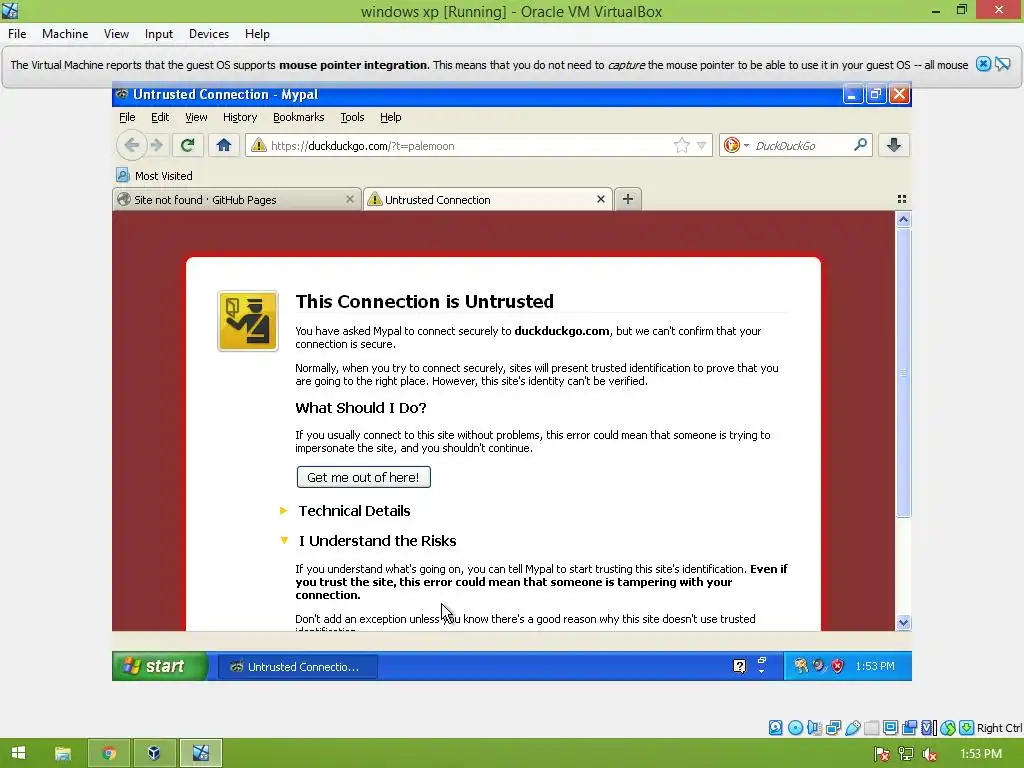Bookmark this page with the star icon
The width and height of the screenshot is (1024, 768).
(681, 145)
